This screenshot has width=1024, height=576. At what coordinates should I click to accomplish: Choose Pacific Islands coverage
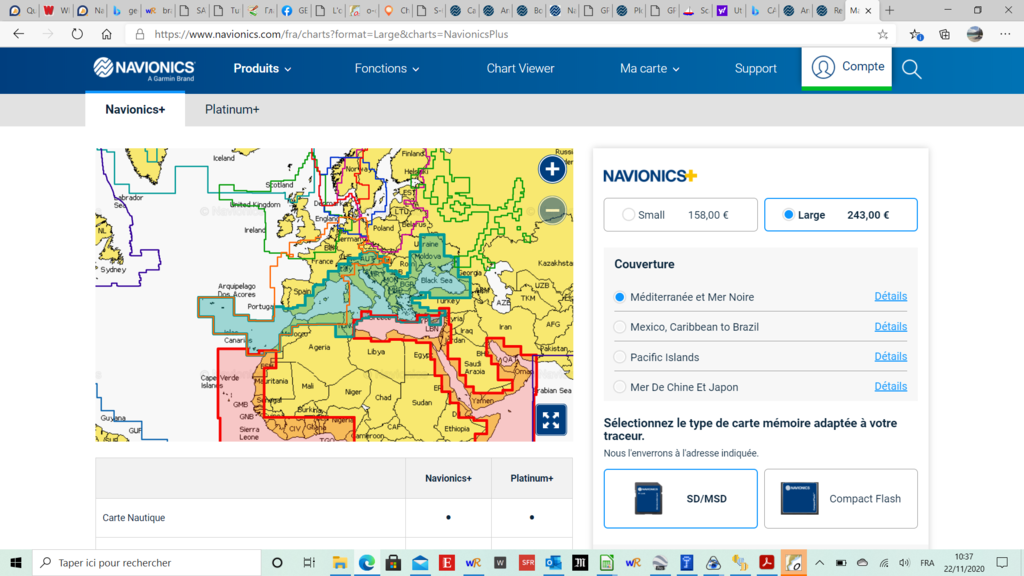[x=619, y=357]
